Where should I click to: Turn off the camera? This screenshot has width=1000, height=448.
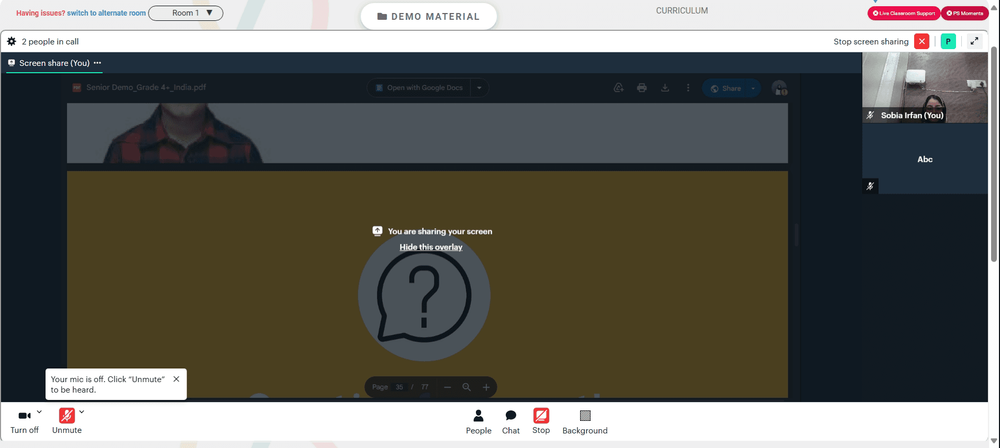[x=24, y=422]
